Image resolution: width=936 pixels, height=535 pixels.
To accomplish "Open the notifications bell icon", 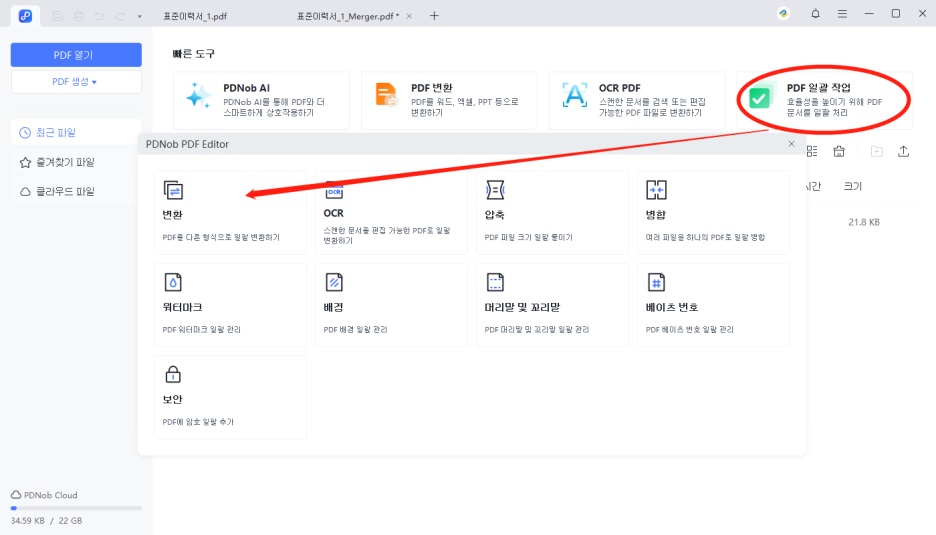I will point(815,13).
